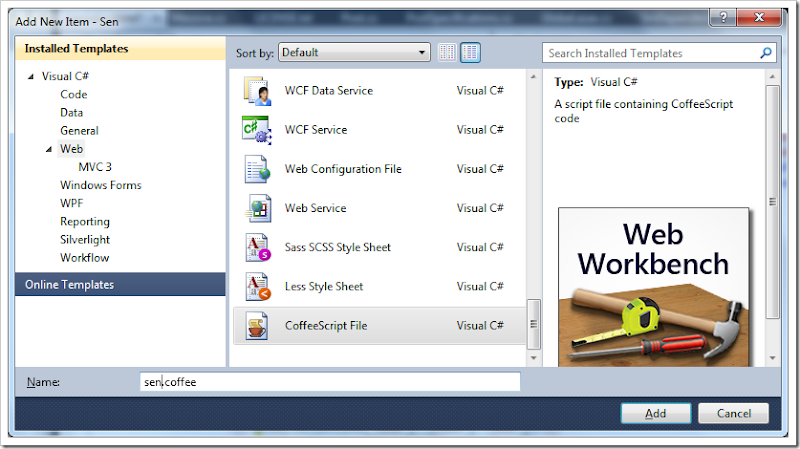Open the Installed Templates section header
The height and width of the screenshot is (449, 800).
[x=120, y=48]
